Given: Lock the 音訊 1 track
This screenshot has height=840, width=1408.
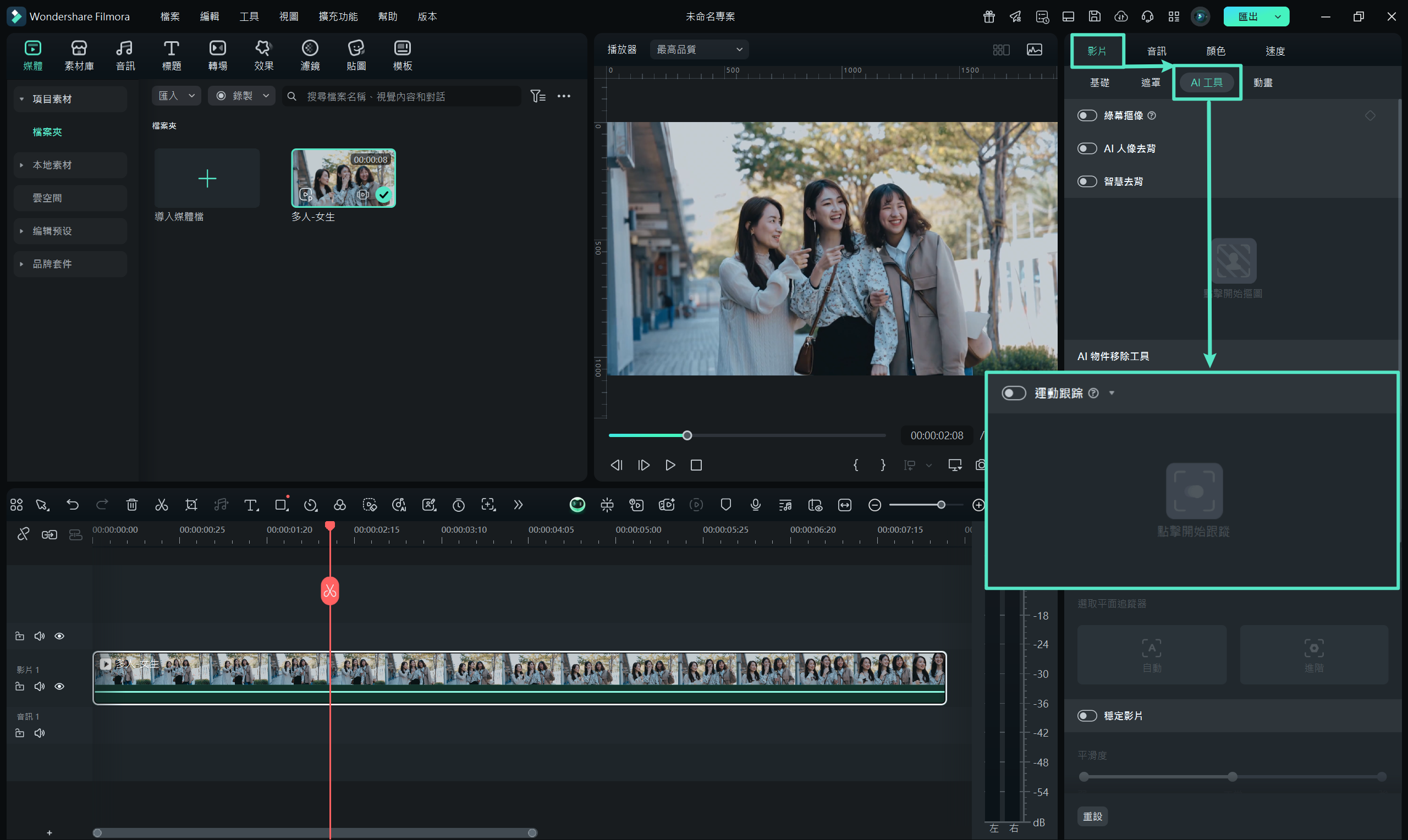Looking at the screenshot, I should [x=20, y=733].
